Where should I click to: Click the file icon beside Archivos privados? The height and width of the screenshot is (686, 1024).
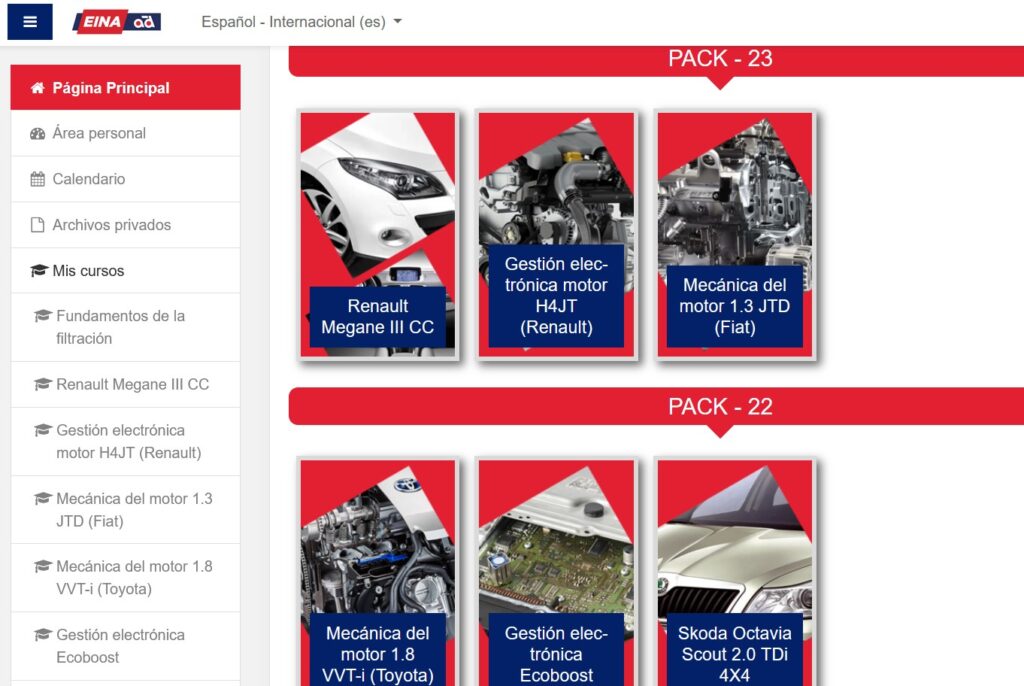point(38,225)
